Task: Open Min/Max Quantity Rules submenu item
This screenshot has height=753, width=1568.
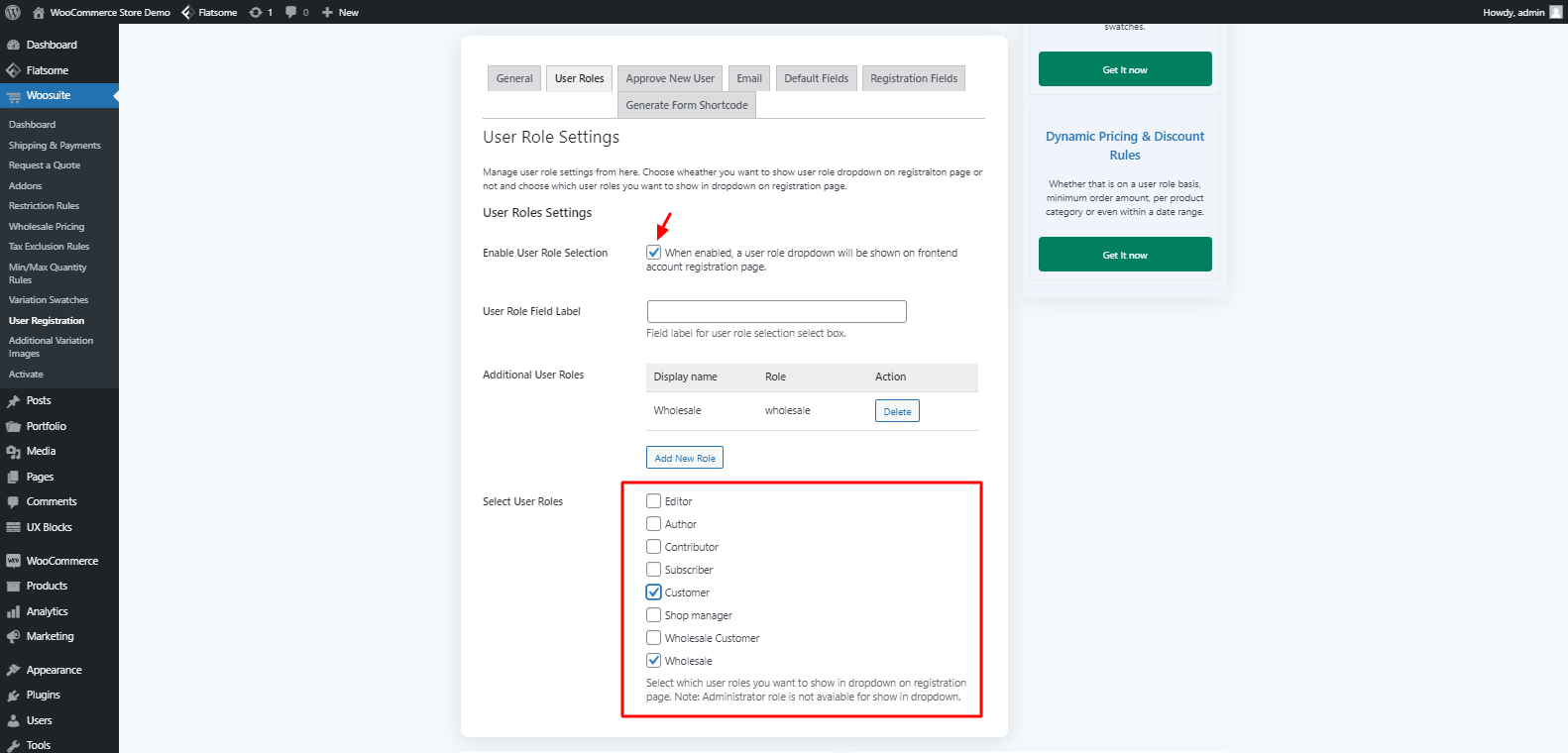Action: [x=48, y=273]
